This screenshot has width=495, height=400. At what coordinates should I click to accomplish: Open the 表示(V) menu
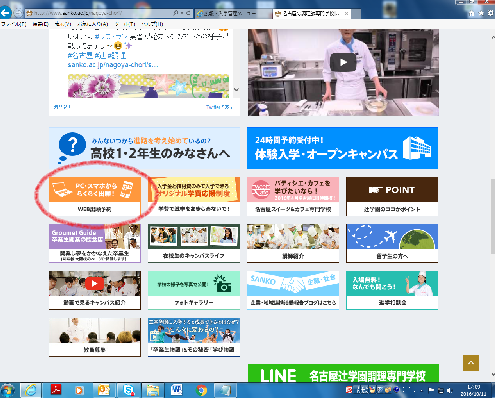pyautogui.click(x=63, y=24)
